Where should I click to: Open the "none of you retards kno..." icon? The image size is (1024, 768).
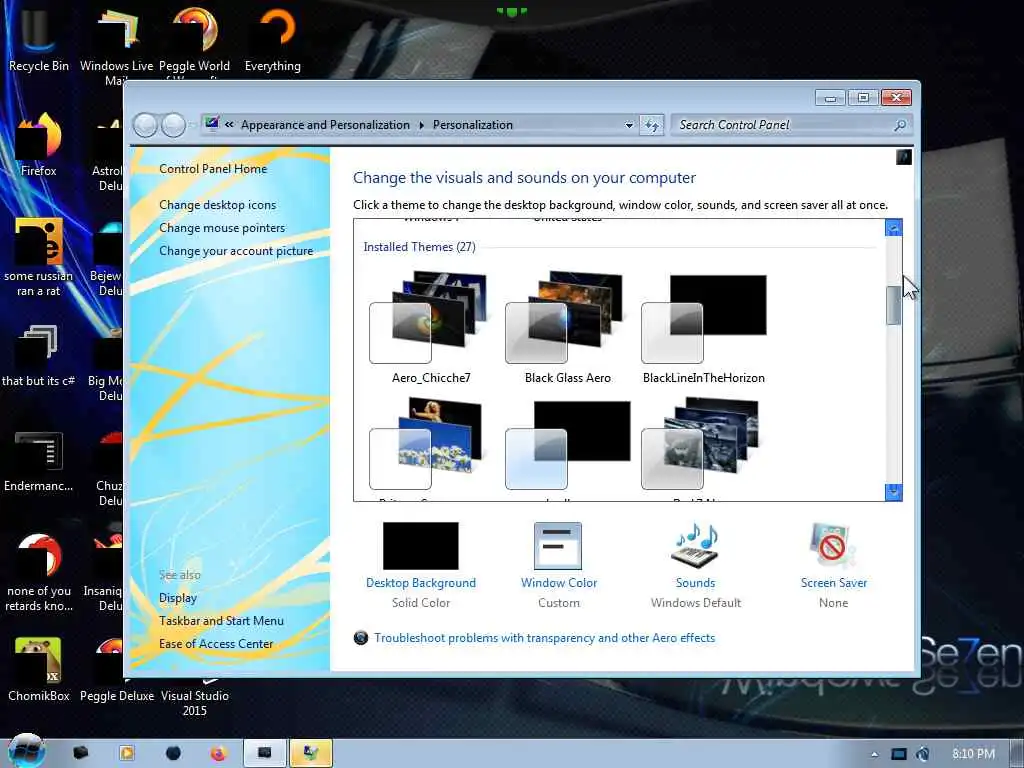39,573
